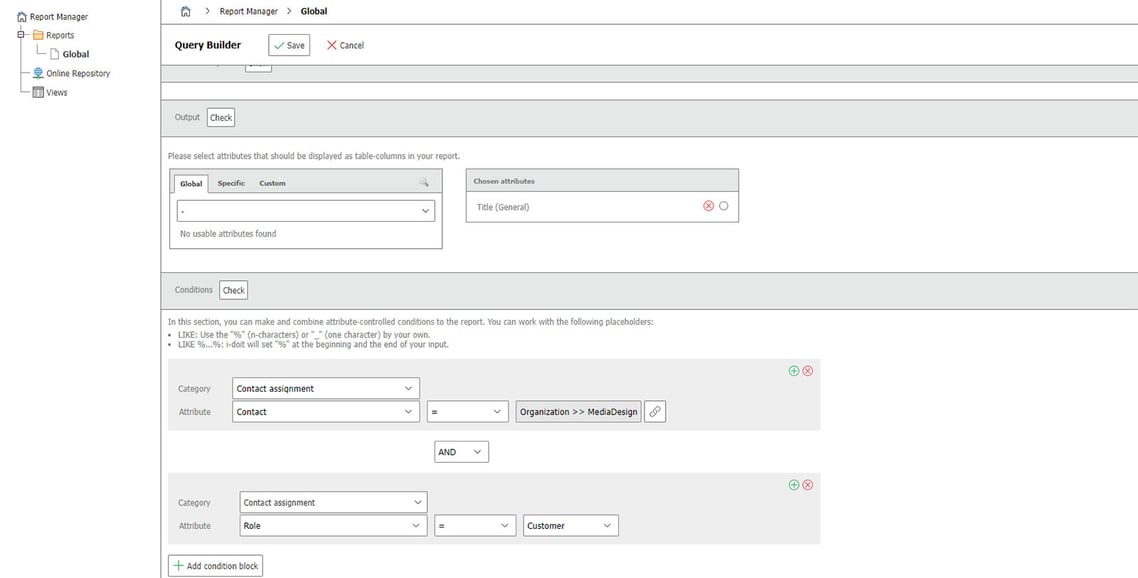Open the Global attributes dropdown
This screenshot has width=1138, height=578.
point(306,211)
